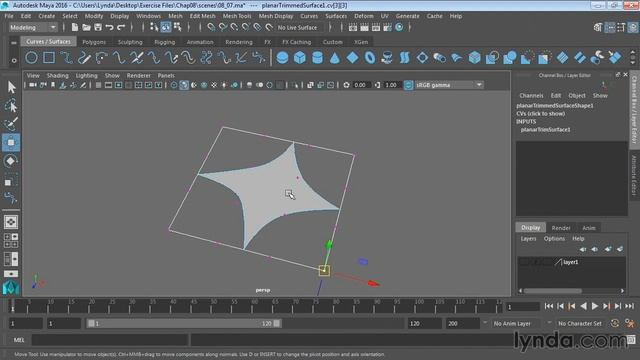Select the NURBS Square shelf icon
Screen dimensions: 640x360
[x=49, y=58]
